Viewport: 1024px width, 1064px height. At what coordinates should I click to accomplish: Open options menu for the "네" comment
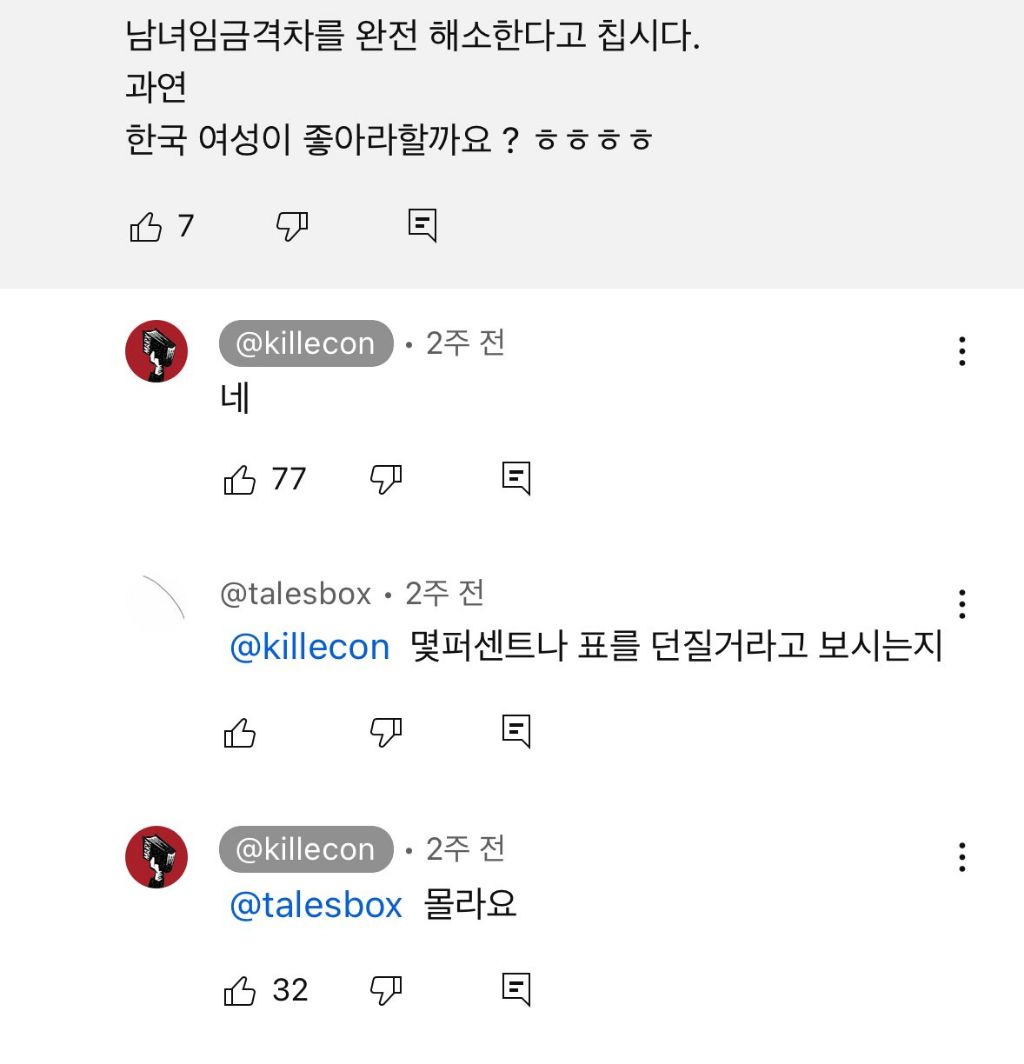[x=961, y=351]
